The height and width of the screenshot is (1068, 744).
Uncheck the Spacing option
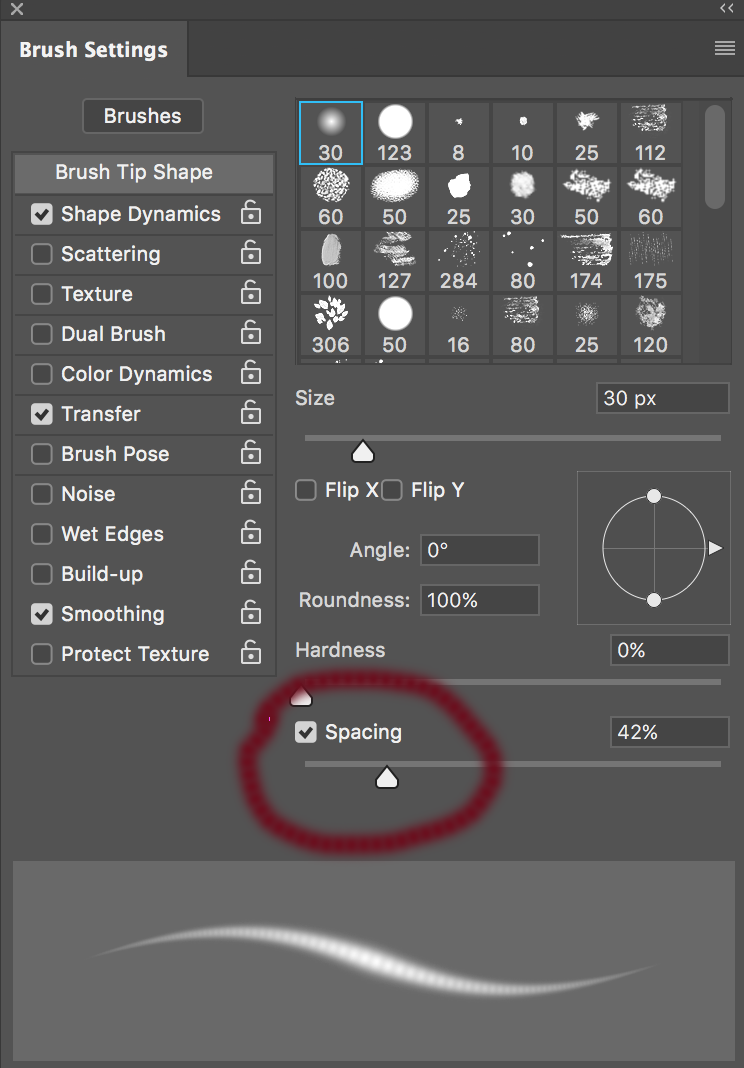306,732
